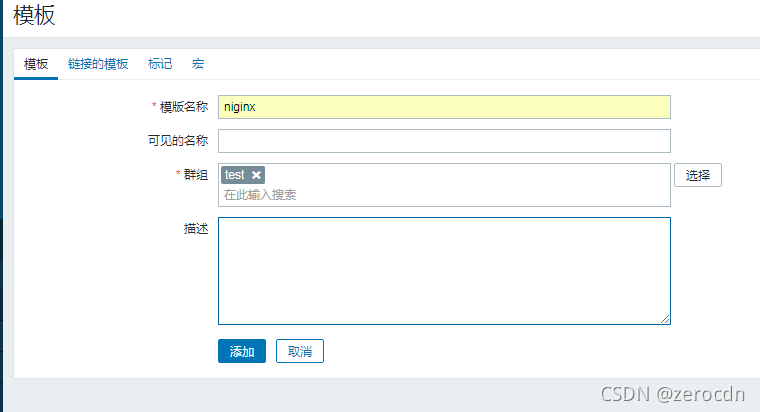
Task: Open the 宏 tab
Action: (x=198, y=64)
